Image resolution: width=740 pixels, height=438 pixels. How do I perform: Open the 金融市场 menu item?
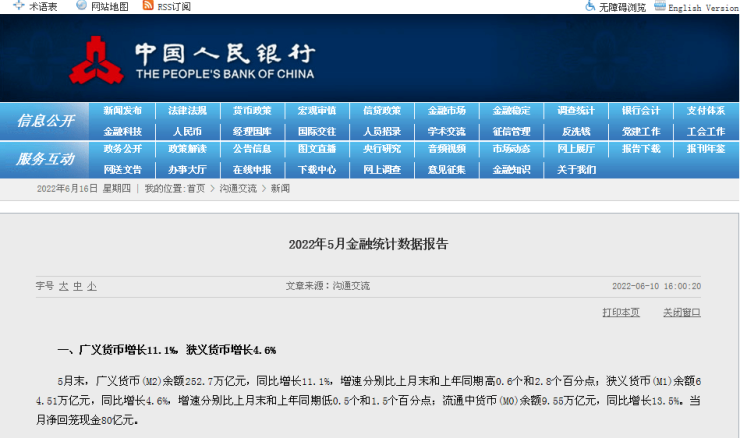point(446,110)
